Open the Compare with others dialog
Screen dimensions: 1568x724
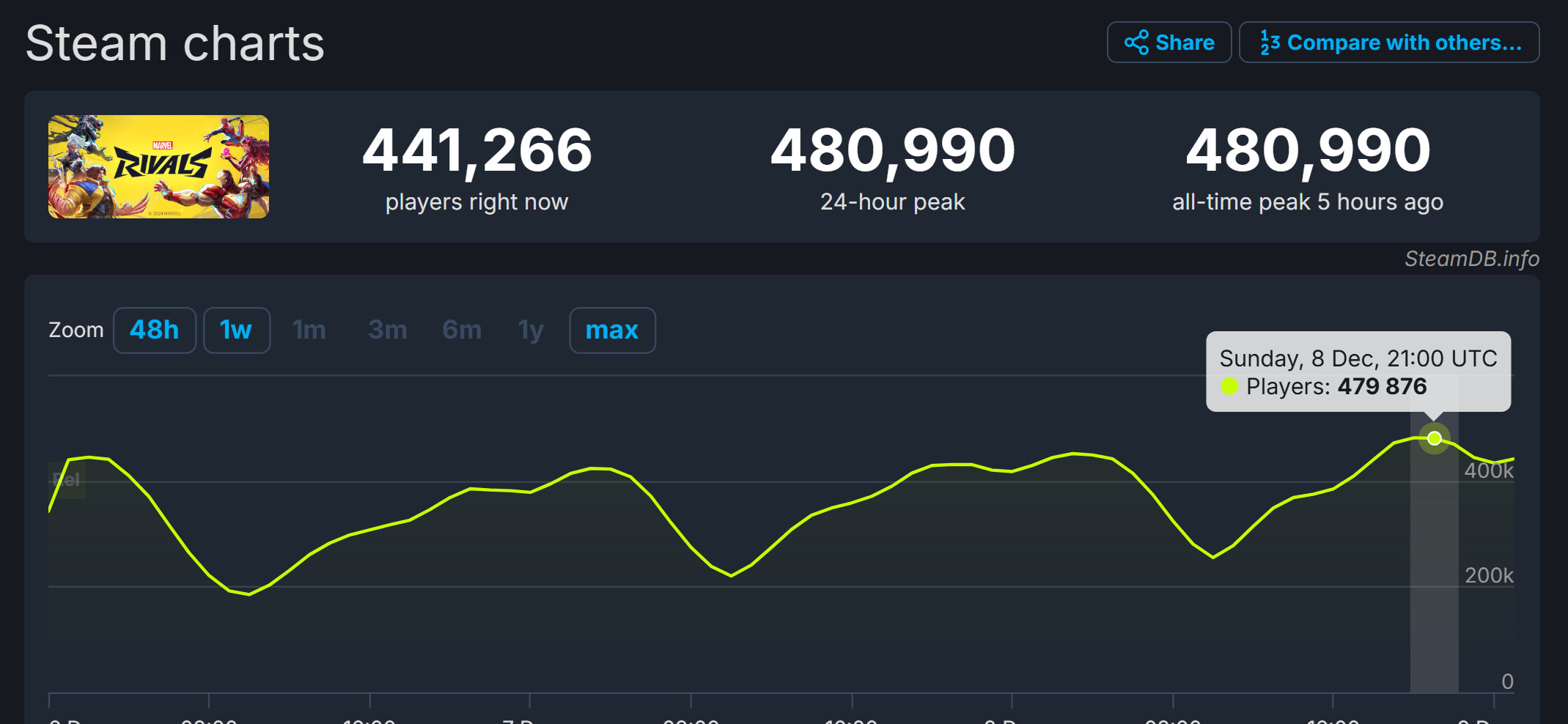[x=1388, y=42]
